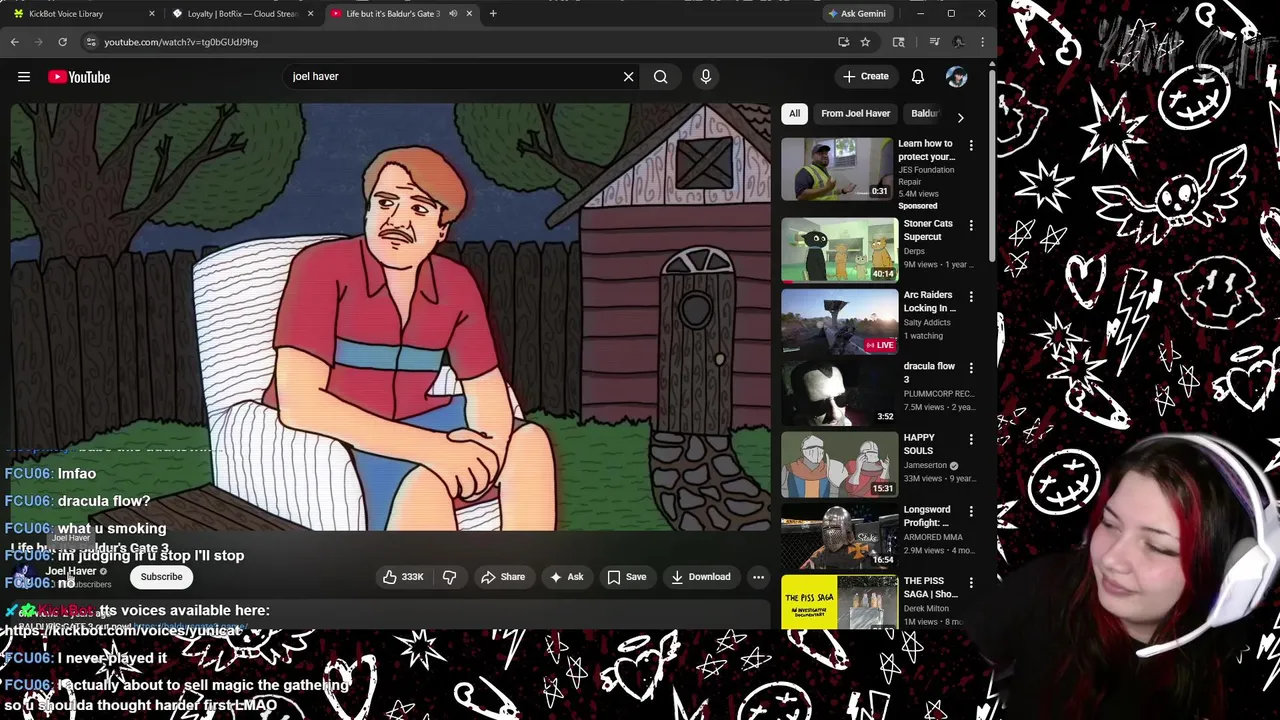This screenshot has width=1280, height=720.
Task: Open options for 'HAPPY SOULS' video
Action: coord(970,440)
